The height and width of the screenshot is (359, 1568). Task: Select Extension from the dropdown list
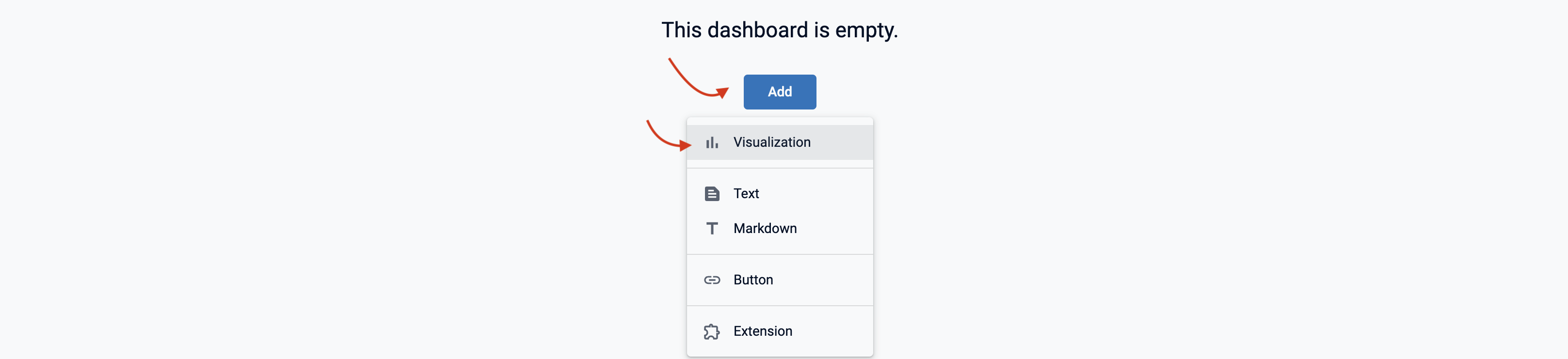tap(763, 331)
